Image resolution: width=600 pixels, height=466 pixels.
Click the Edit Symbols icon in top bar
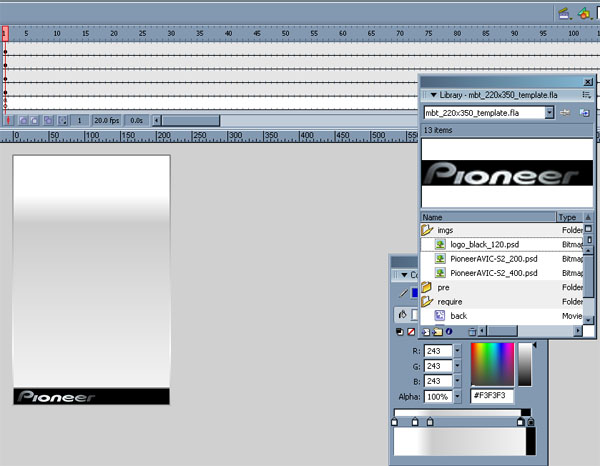pyautogui.click(x=584, y=14)
